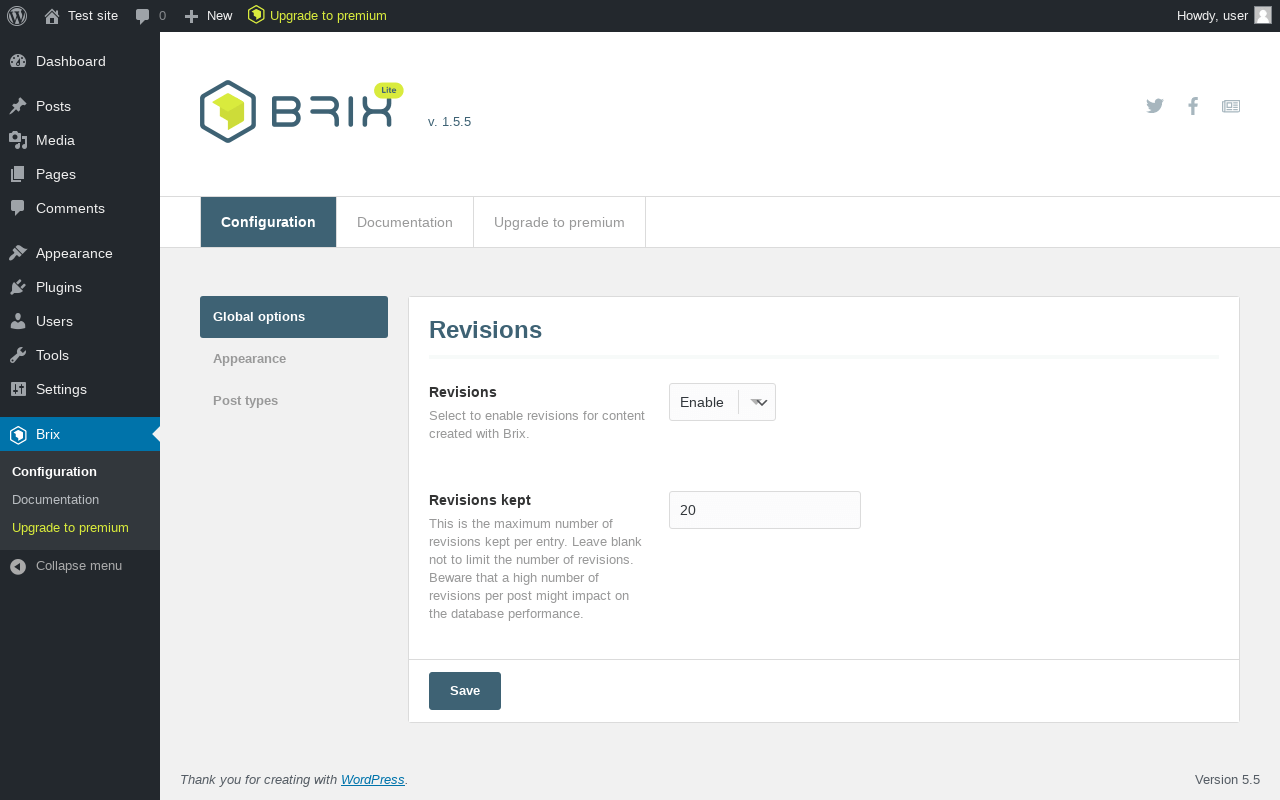Open Configuration in Brix submenu
Viewport: 1280px width, 800px height.
point(54,471)
